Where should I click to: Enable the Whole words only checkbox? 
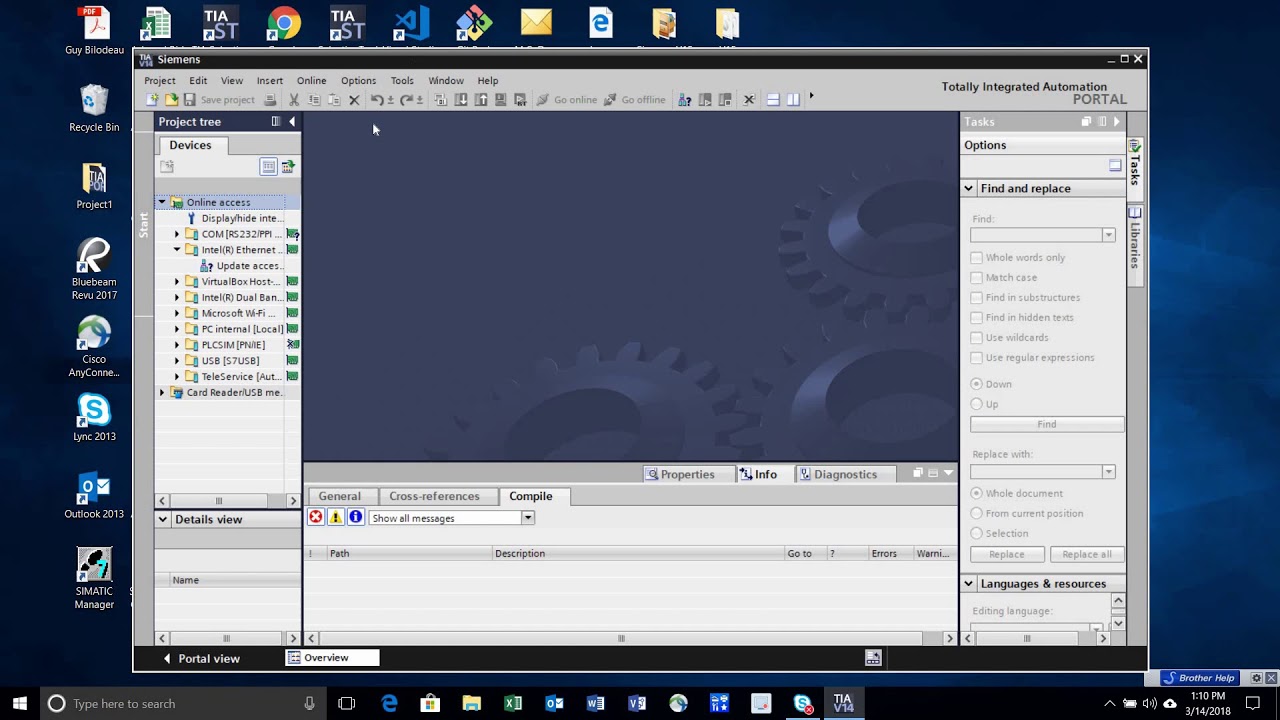click(x=977, y=258)
